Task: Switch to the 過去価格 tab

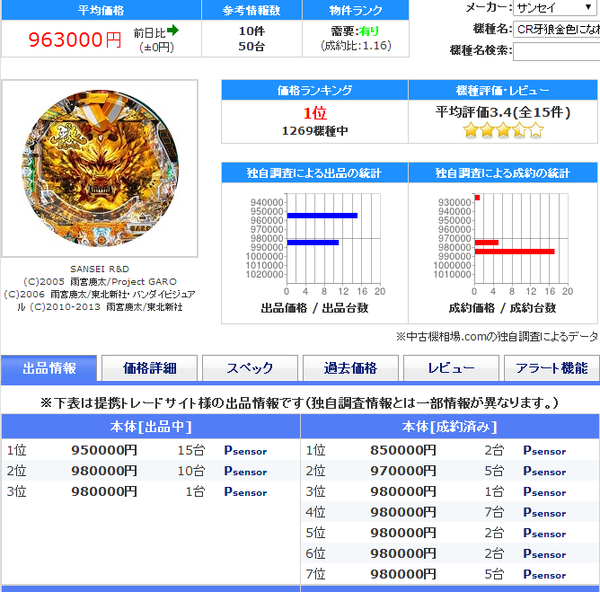Action: pyautogui.click(x=351, y=368)
